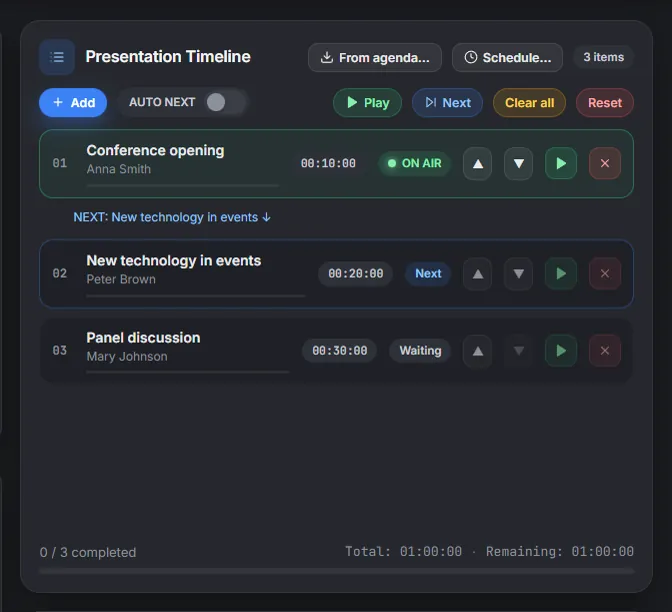Click the Waiting status badge
672x612 pixels.
pos(420,351)
